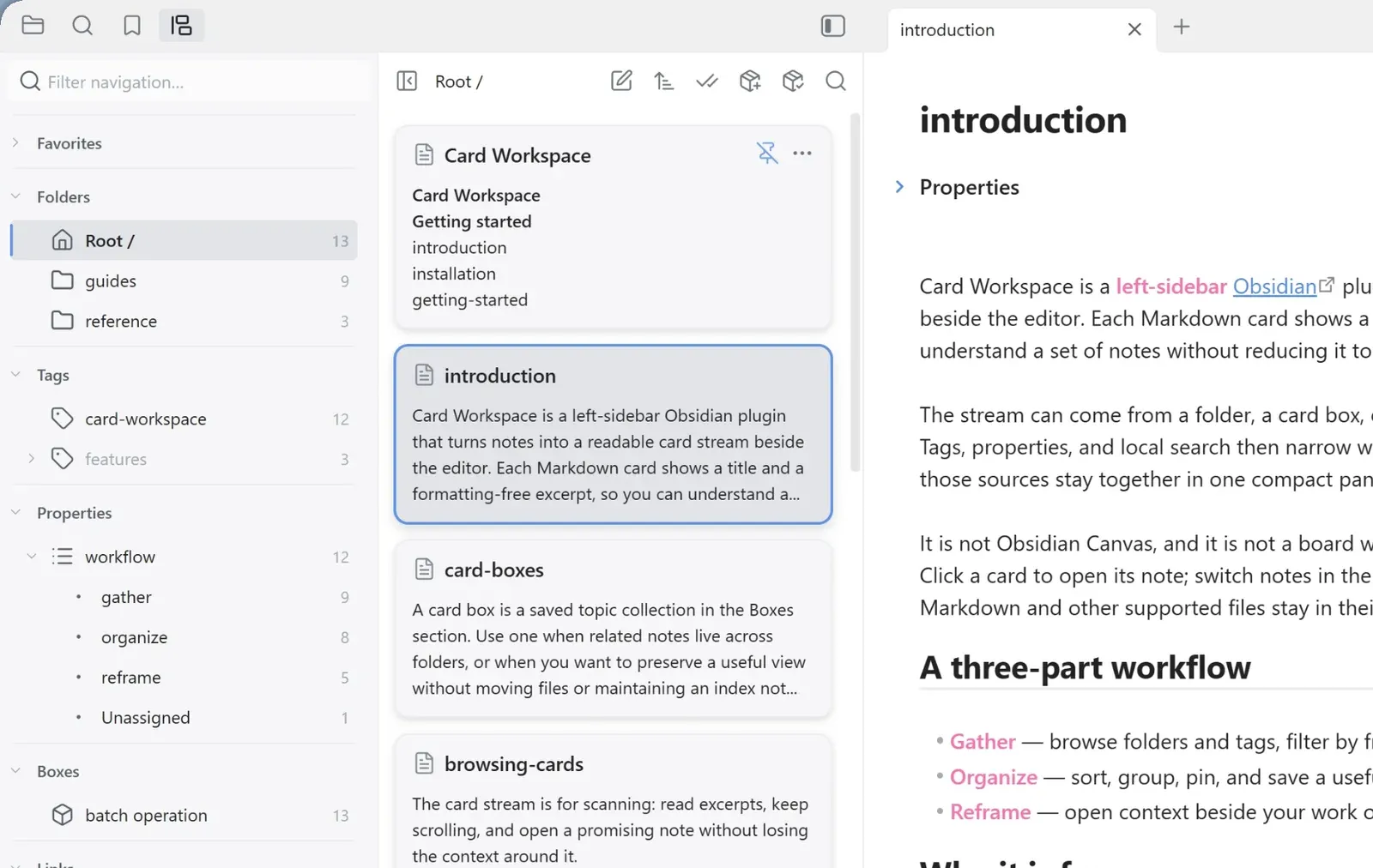Open the Card Workspace card more options menu
The width and height of the screenshot is (1373, 868).
pos(802,153)
